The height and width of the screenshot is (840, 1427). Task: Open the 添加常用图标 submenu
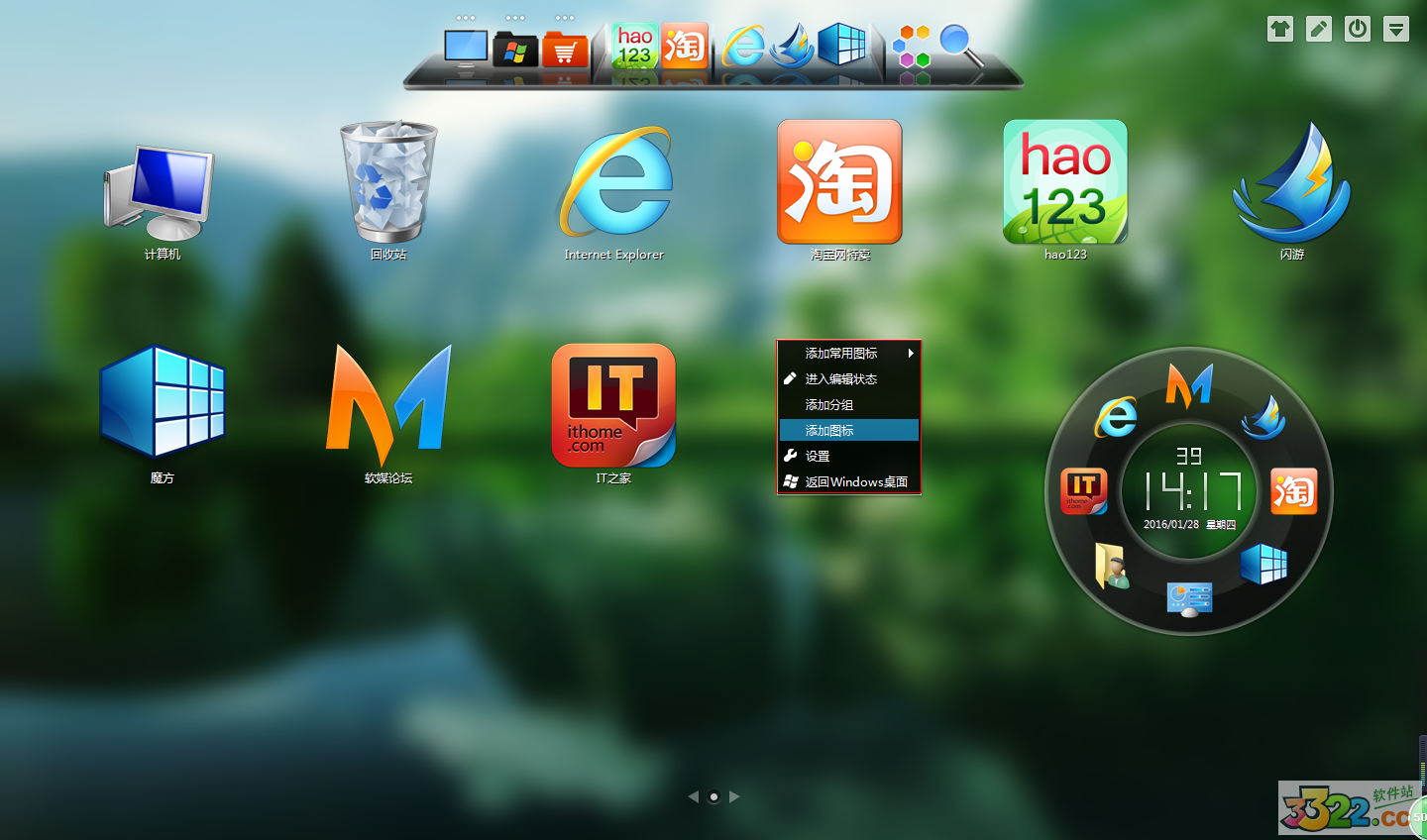(849, 354)
